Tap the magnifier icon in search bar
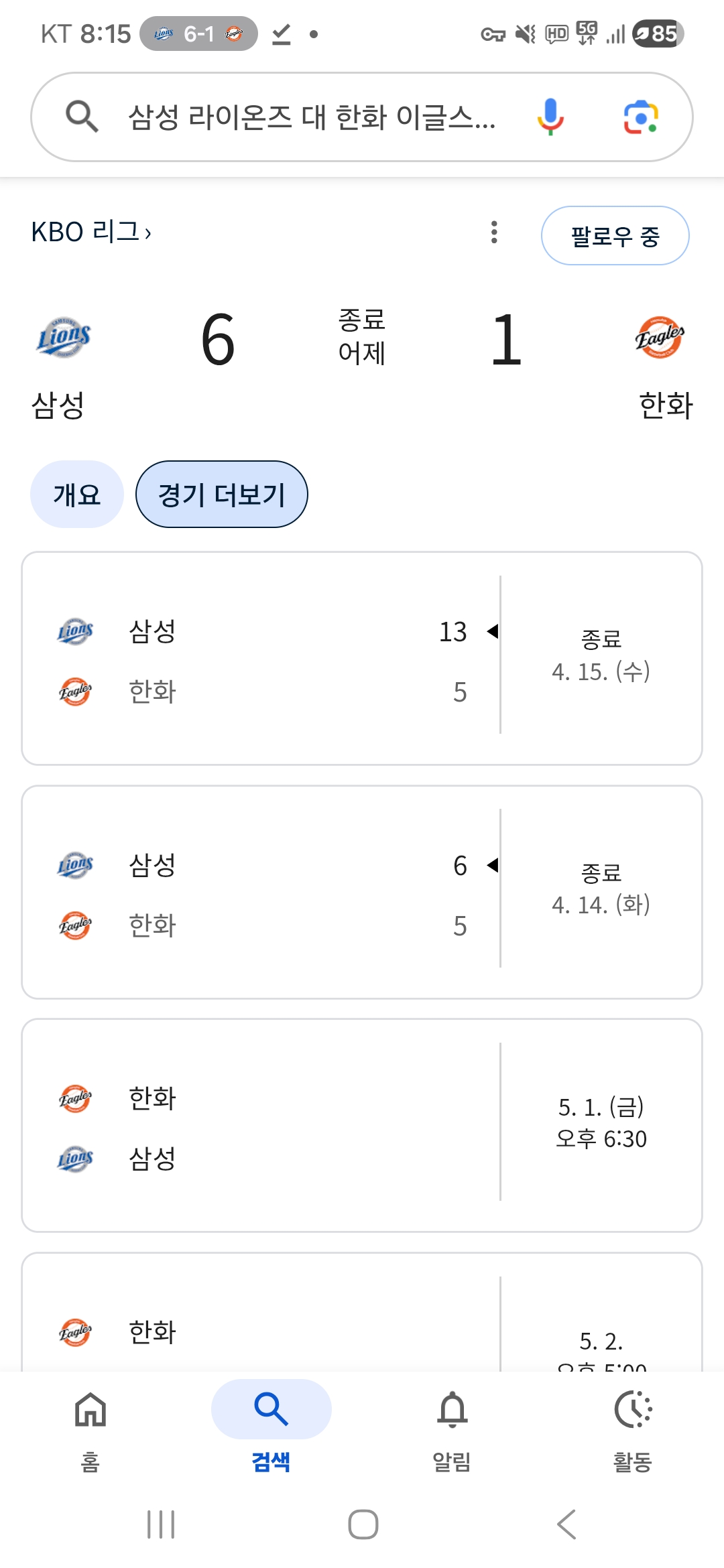 [x=82, y=117]
